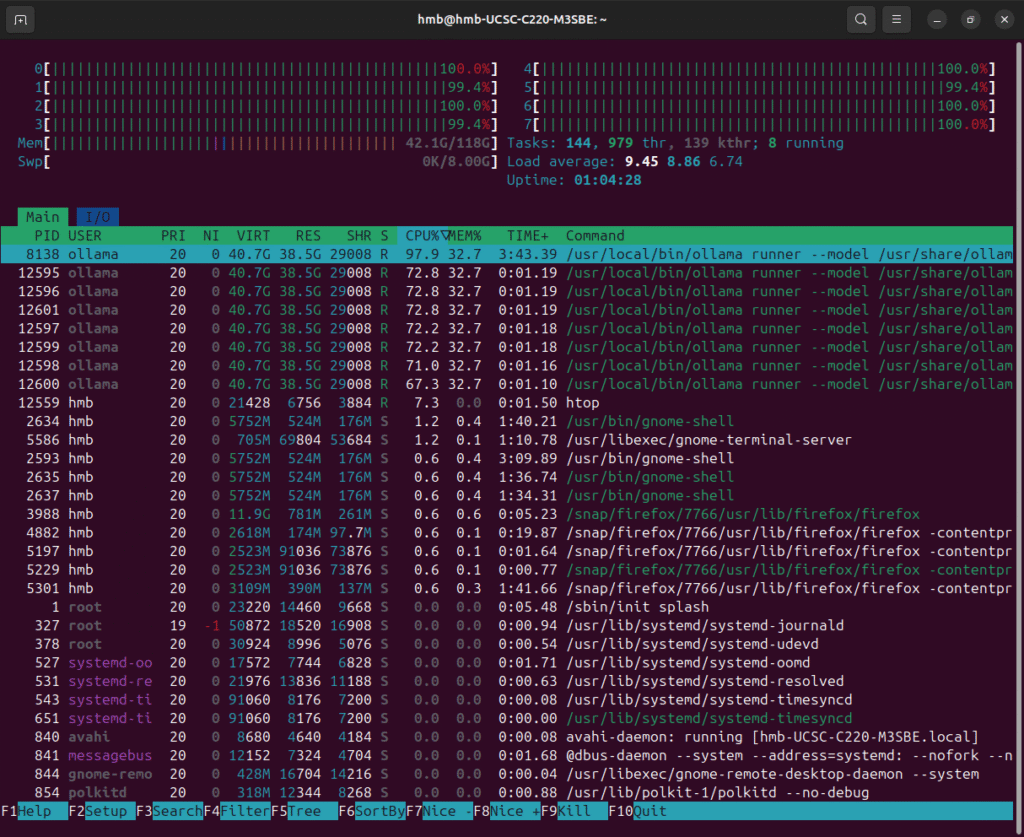
Task: Select the /sbin/init splash process row
Action: click(500, 607)
